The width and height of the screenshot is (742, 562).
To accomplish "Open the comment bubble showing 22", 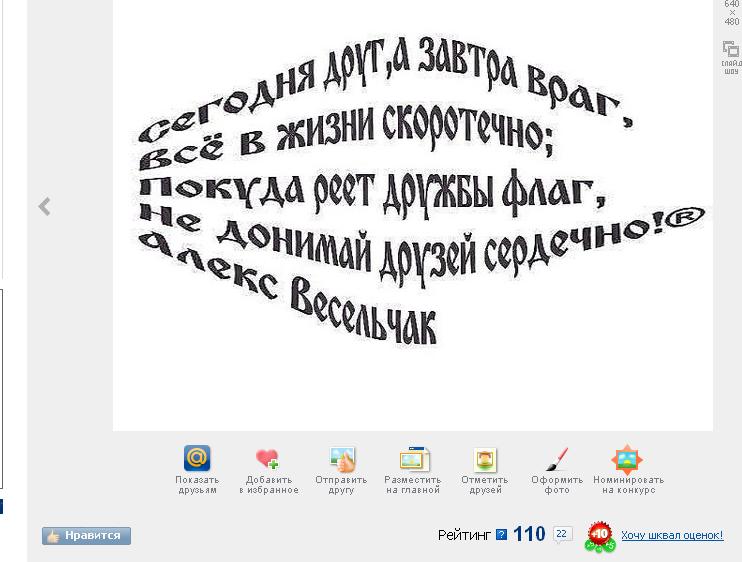I will pos(562,535).
